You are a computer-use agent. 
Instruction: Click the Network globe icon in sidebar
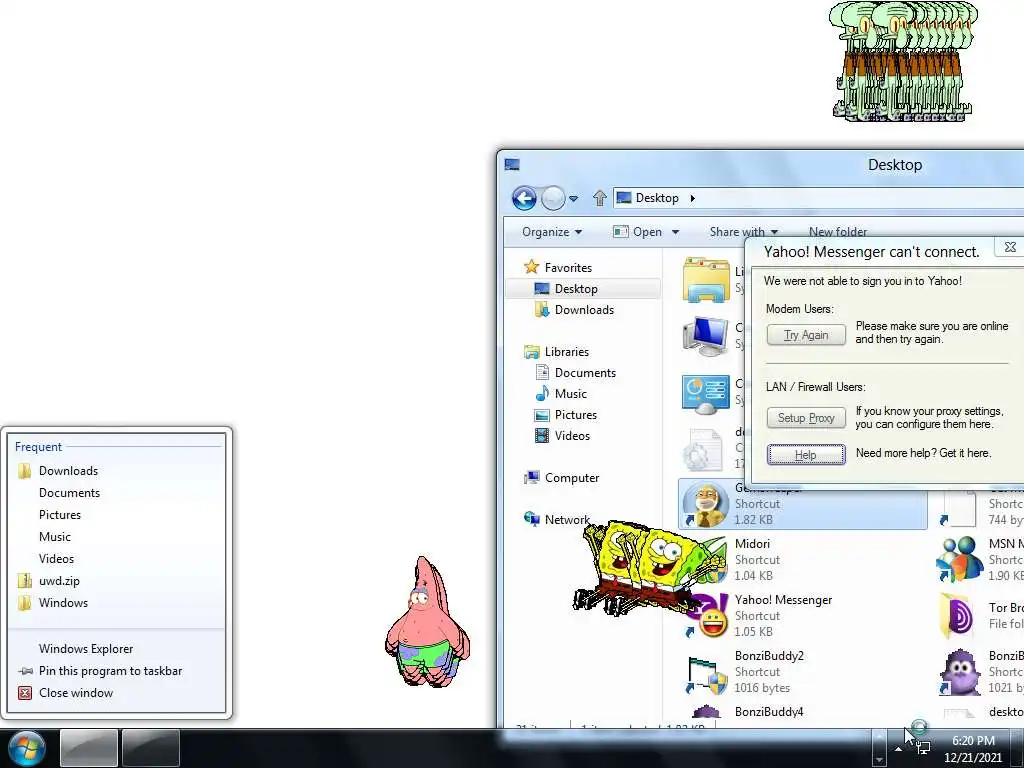point(532,519)
